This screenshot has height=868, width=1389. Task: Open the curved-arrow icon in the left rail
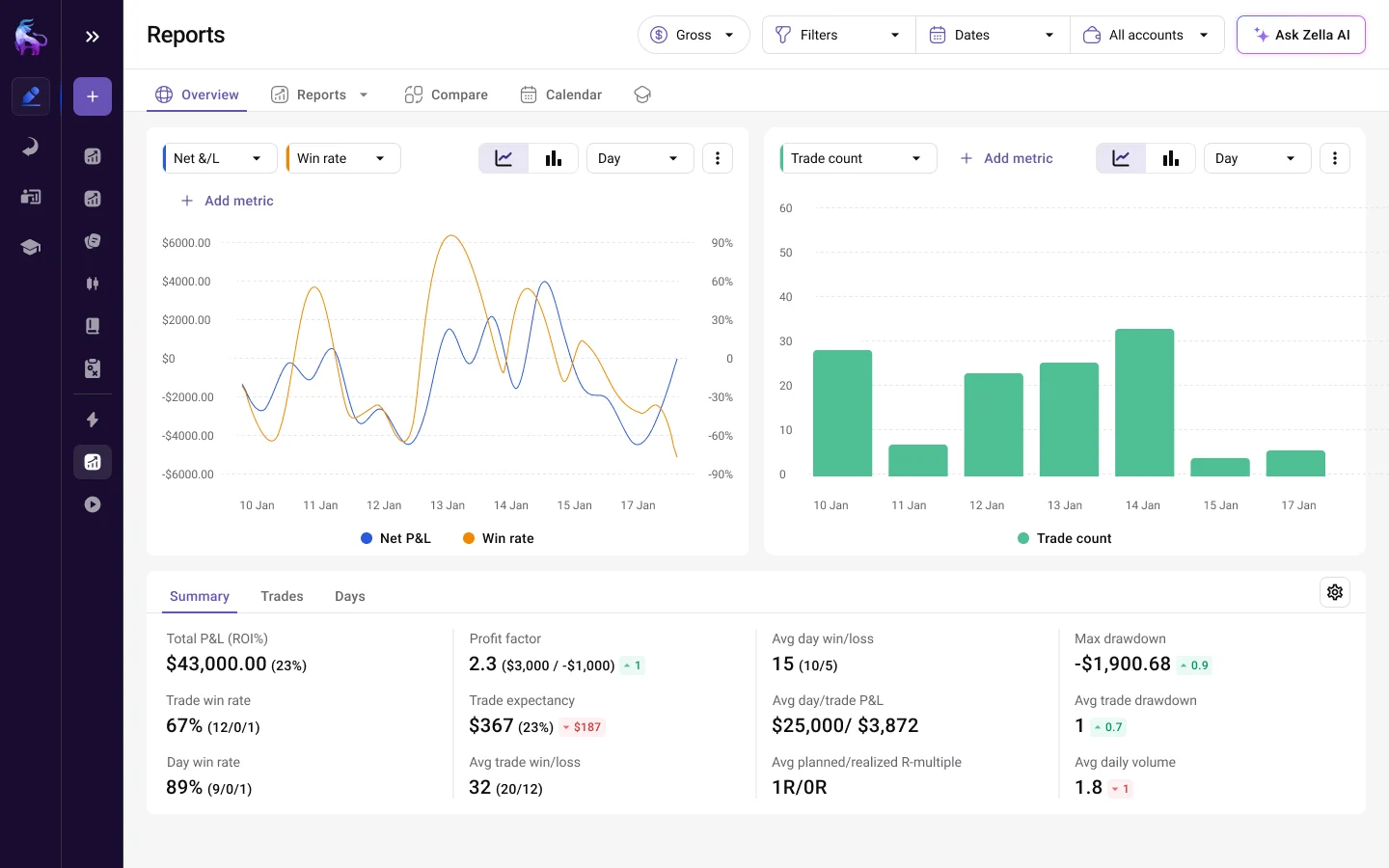point(31,147)
